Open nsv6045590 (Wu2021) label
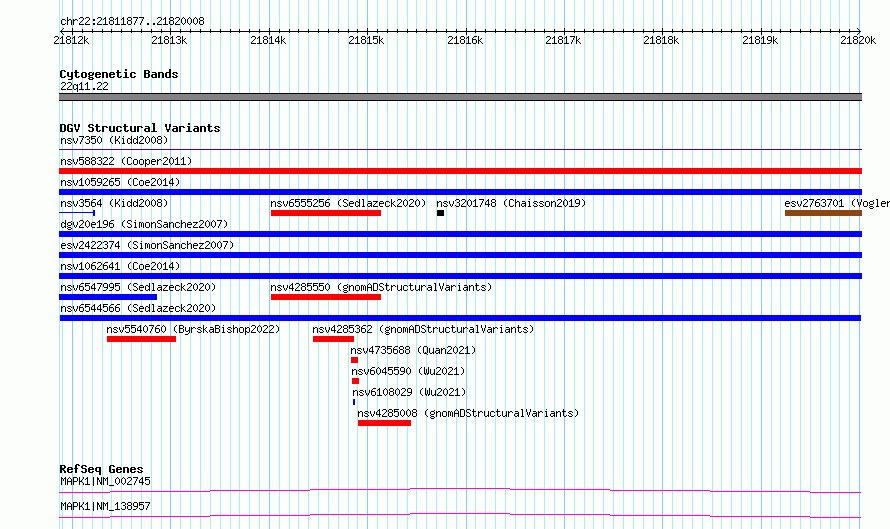The image size is (890, 529). click(408, 371)
